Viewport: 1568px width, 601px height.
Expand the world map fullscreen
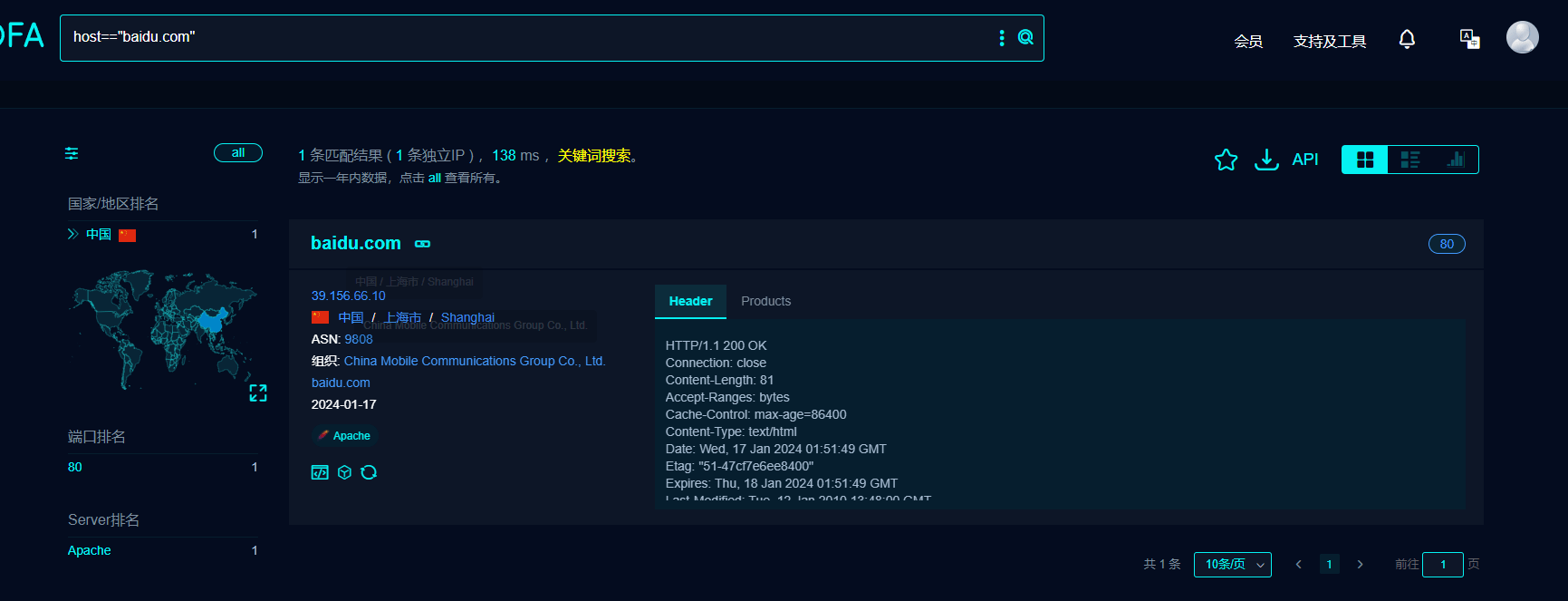tap(258, 393)
